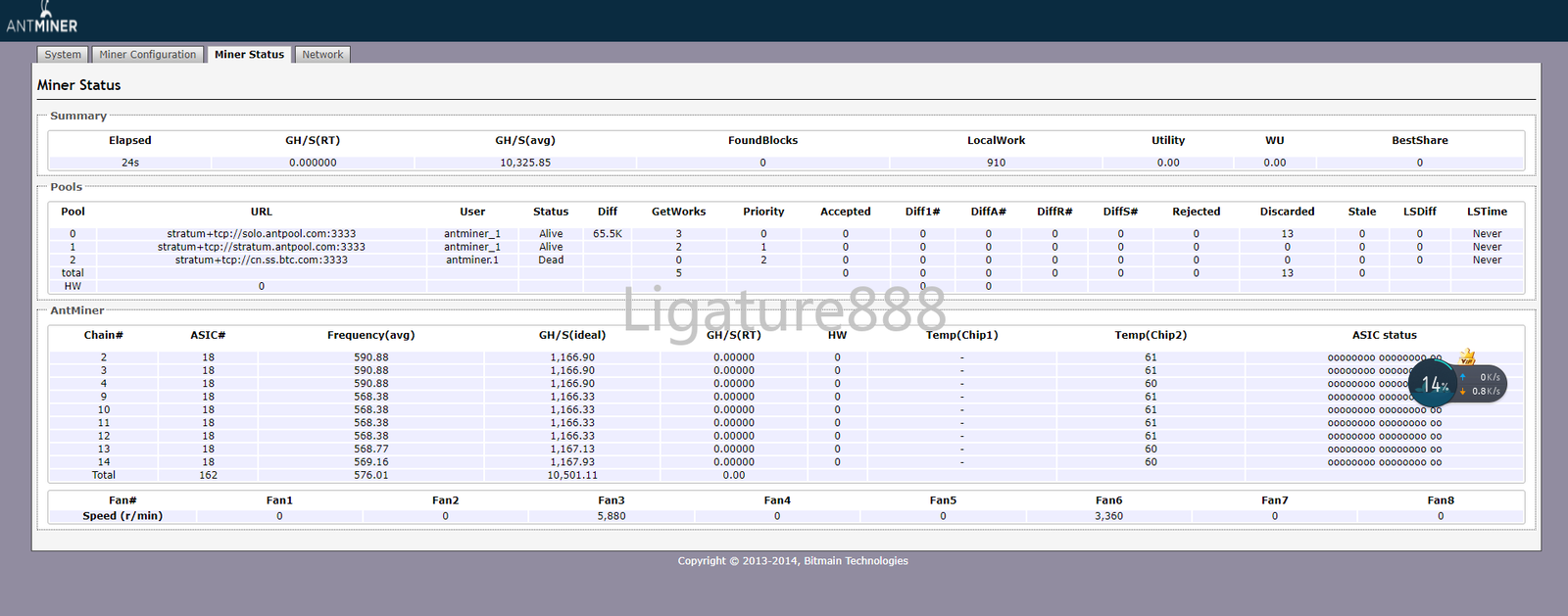Click the 'Speed (r/min)' row label
Image resolution: width=1568 pixels, height=616 pixels.
122,516
